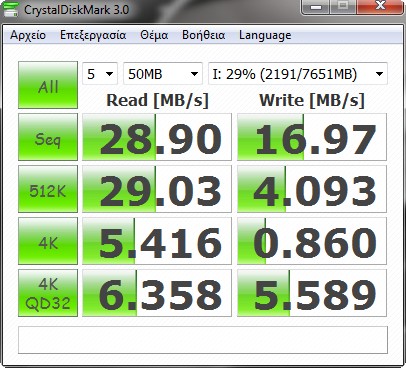Click the Seq write result 16.97
Image resolution: width=406 pixels, height=368 pixels.
tap(312, 137)
